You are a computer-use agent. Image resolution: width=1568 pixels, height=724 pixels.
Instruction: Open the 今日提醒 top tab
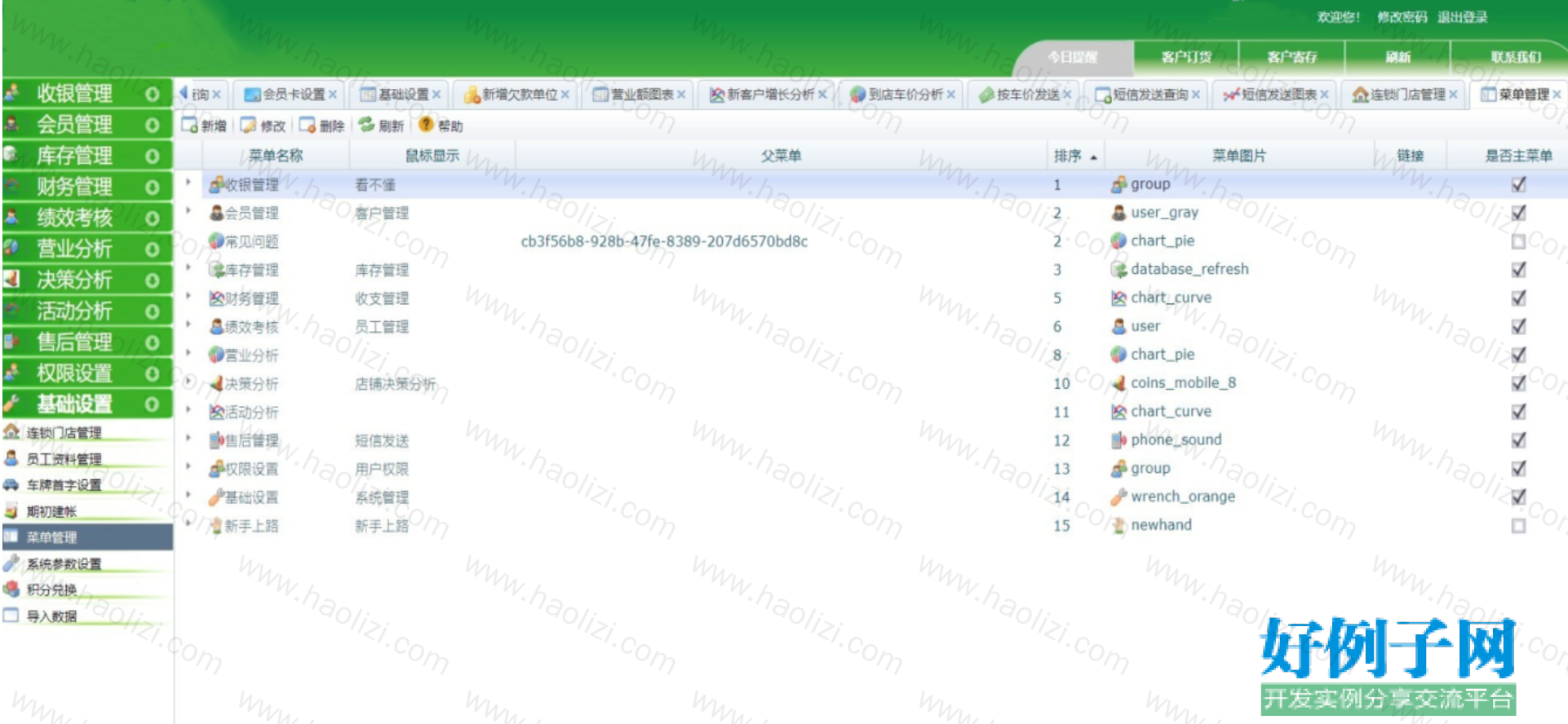tap(1072, 57)
